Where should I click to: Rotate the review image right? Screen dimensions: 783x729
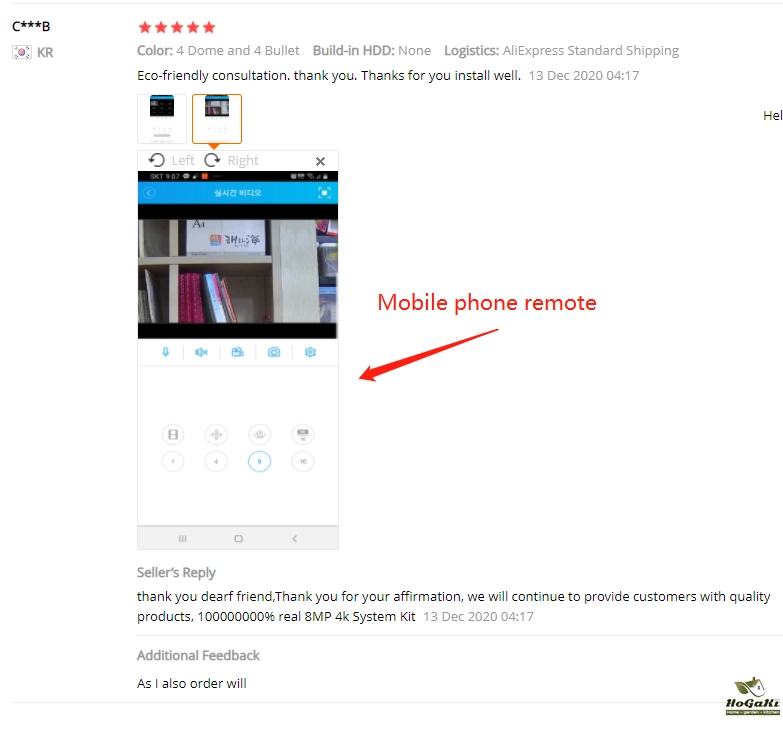(x=231, y=160)
